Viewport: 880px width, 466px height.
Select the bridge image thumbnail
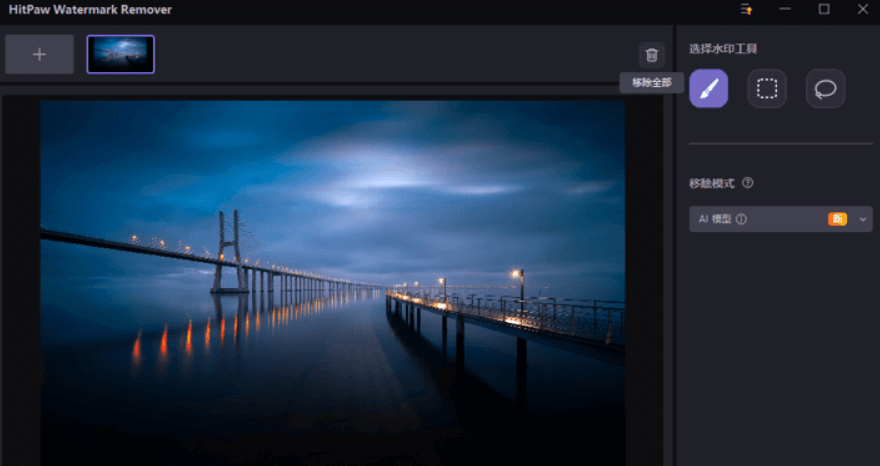121,54
